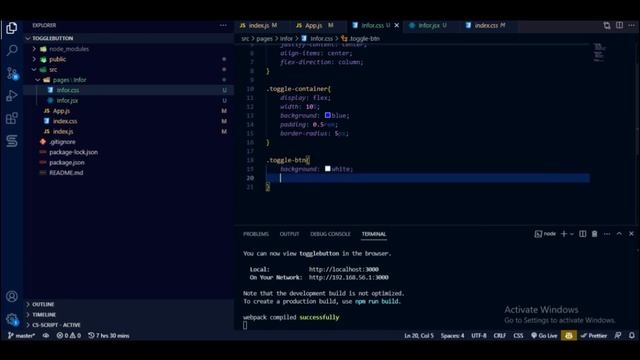Open editor more actions ellipsis
This screenshot has width=640, height=360.
631,25
